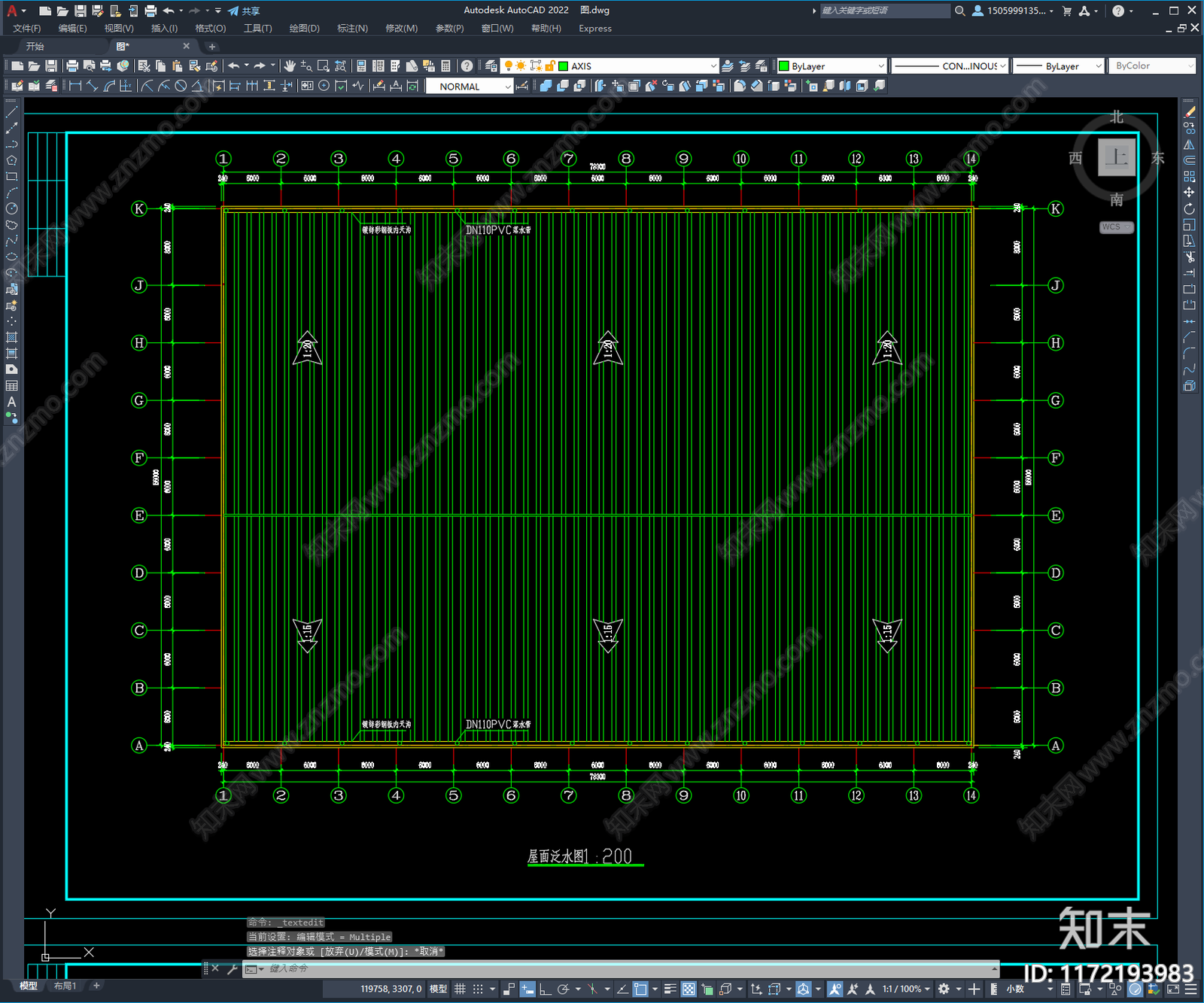
Task: Toggle lineweight display in status bar
Action: click(670, 989)
